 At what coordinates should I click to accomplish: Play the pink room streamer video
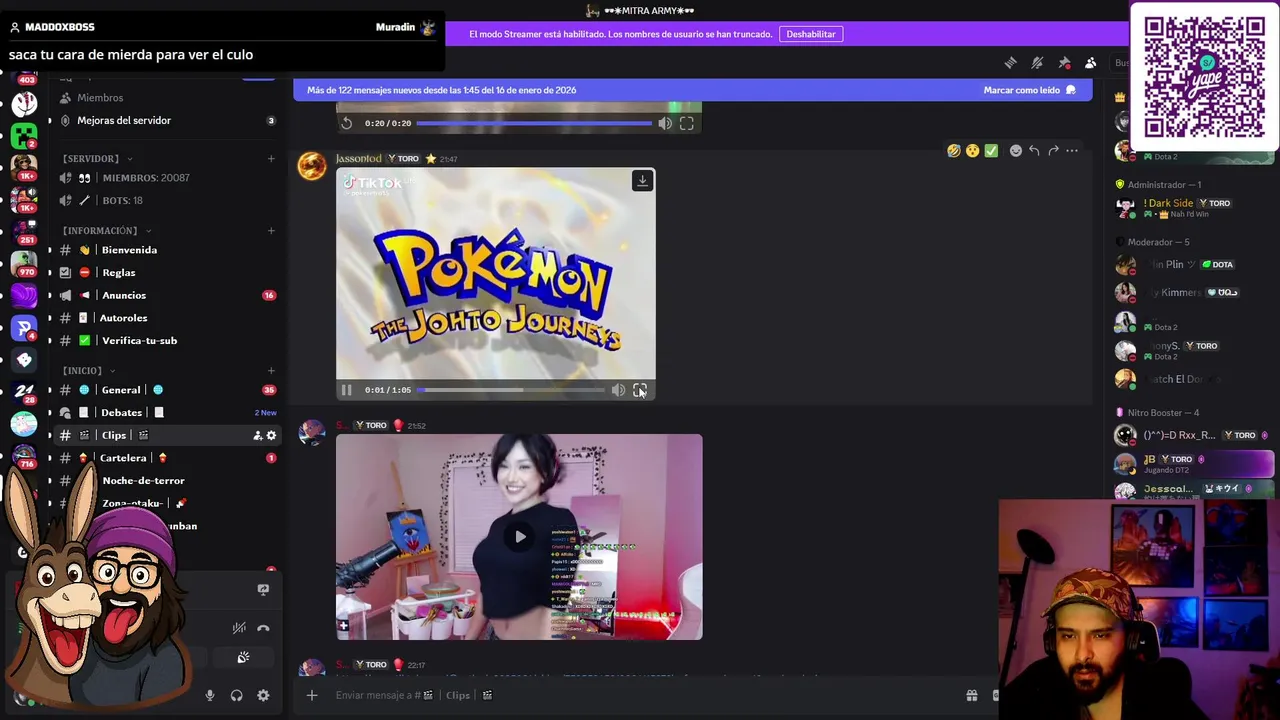(519, 537)
